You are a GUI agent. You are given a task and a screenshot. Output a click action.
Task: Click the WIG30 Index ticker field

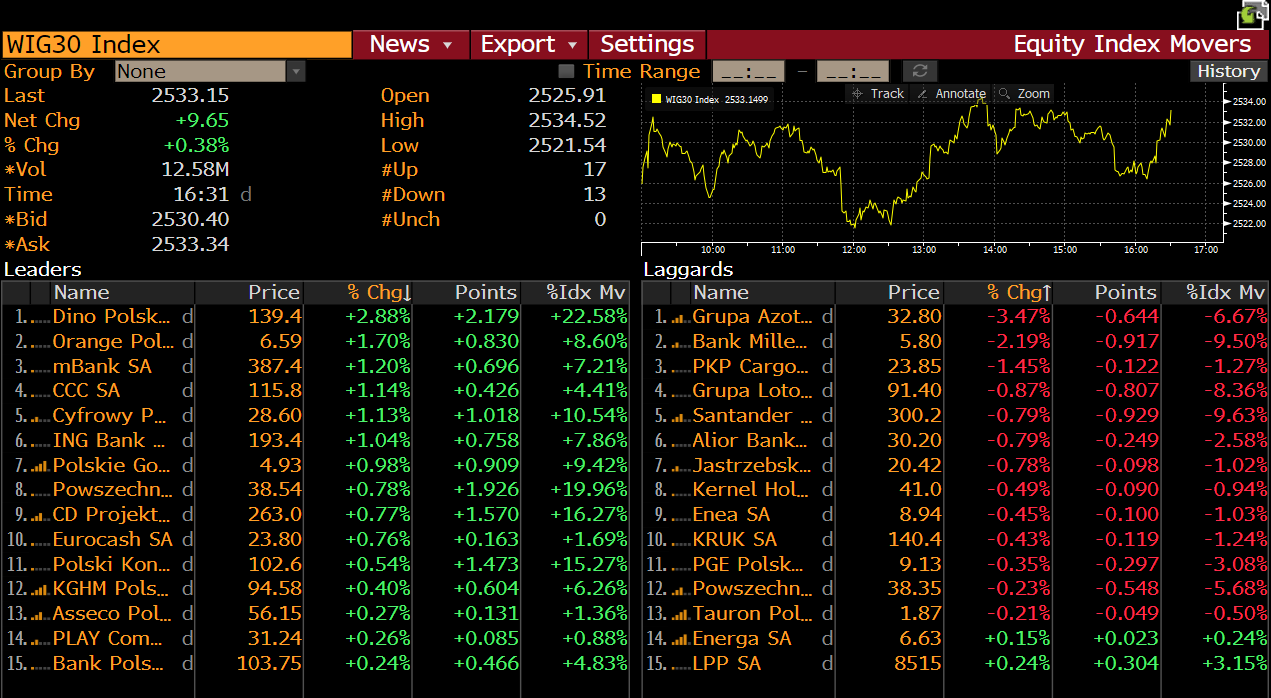[x=177, y=45]
